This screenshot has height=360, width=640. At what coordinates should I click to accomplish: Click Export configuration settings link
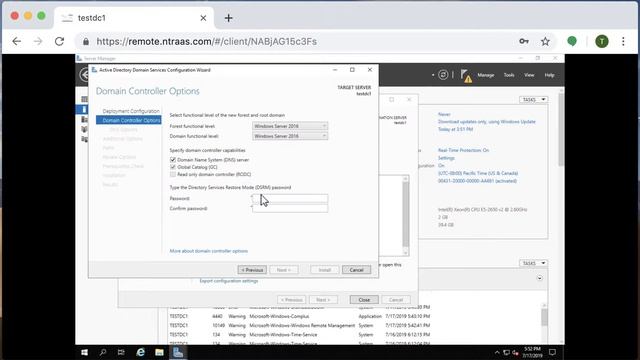click(x=229, y=281)
